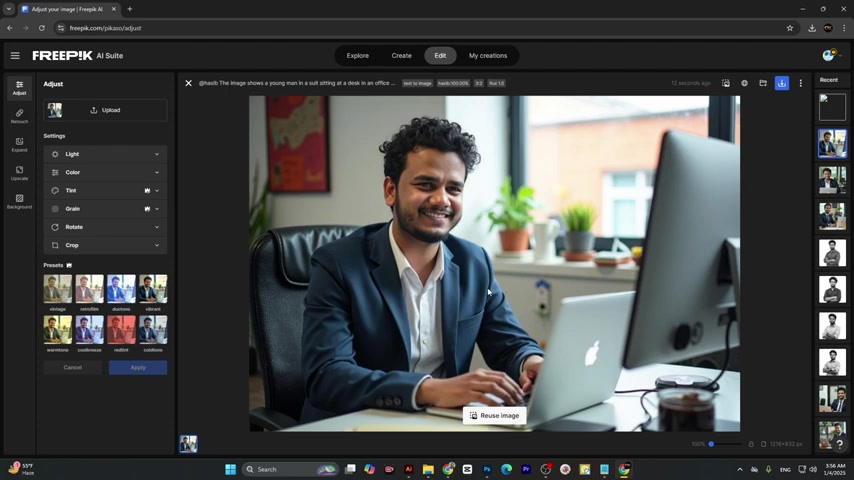Click the blue Apply button
Image resolution: width=854 pixels, height=480 pixels.
[138, 367]
